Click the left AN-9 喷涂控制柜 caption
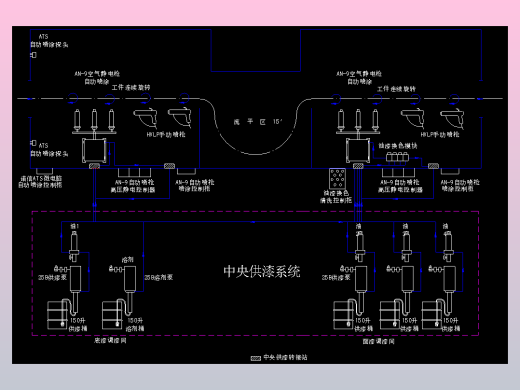Viewport: 520px width, 390px height. [x=195, y=185]
